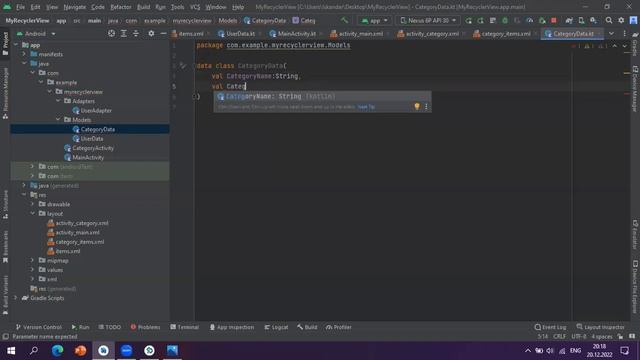Open the Nexus 6P API 30 device dropdown
The height and width of the screenshot is (360, 640).
click(428, 20)
